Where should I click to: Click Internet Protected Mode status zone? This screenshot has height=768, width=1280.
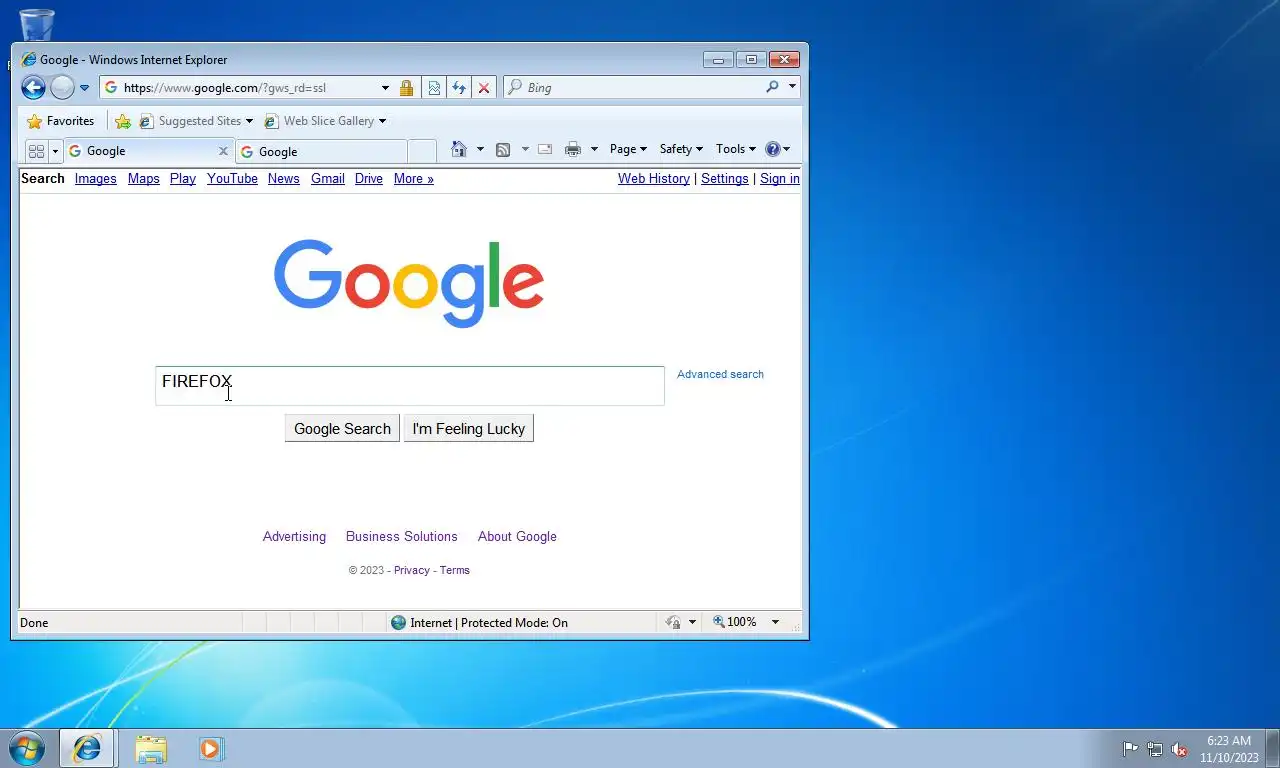pos(480,623)
